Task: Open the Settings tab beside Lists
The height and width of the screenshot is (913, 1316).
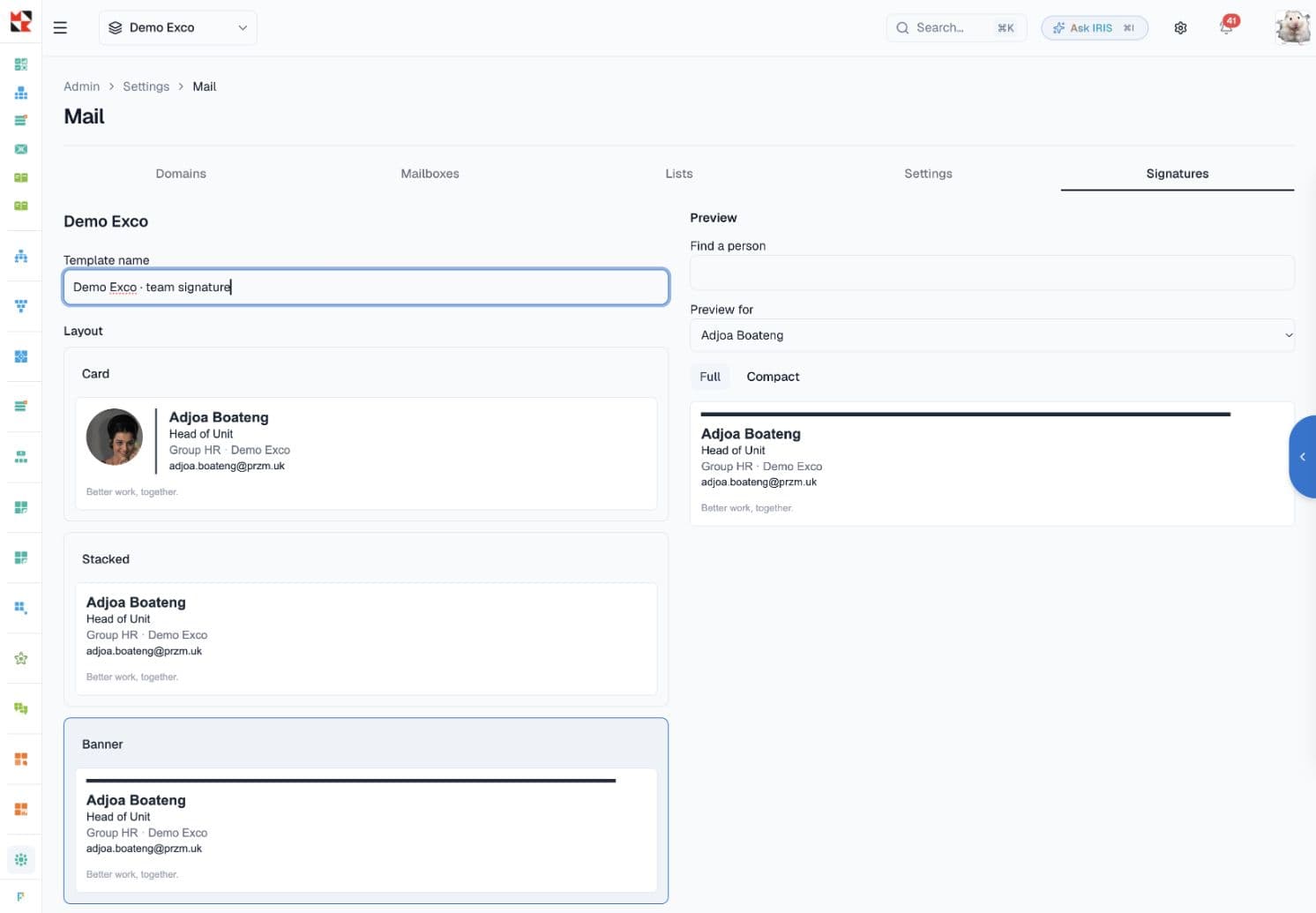Action: pos(928,174)
